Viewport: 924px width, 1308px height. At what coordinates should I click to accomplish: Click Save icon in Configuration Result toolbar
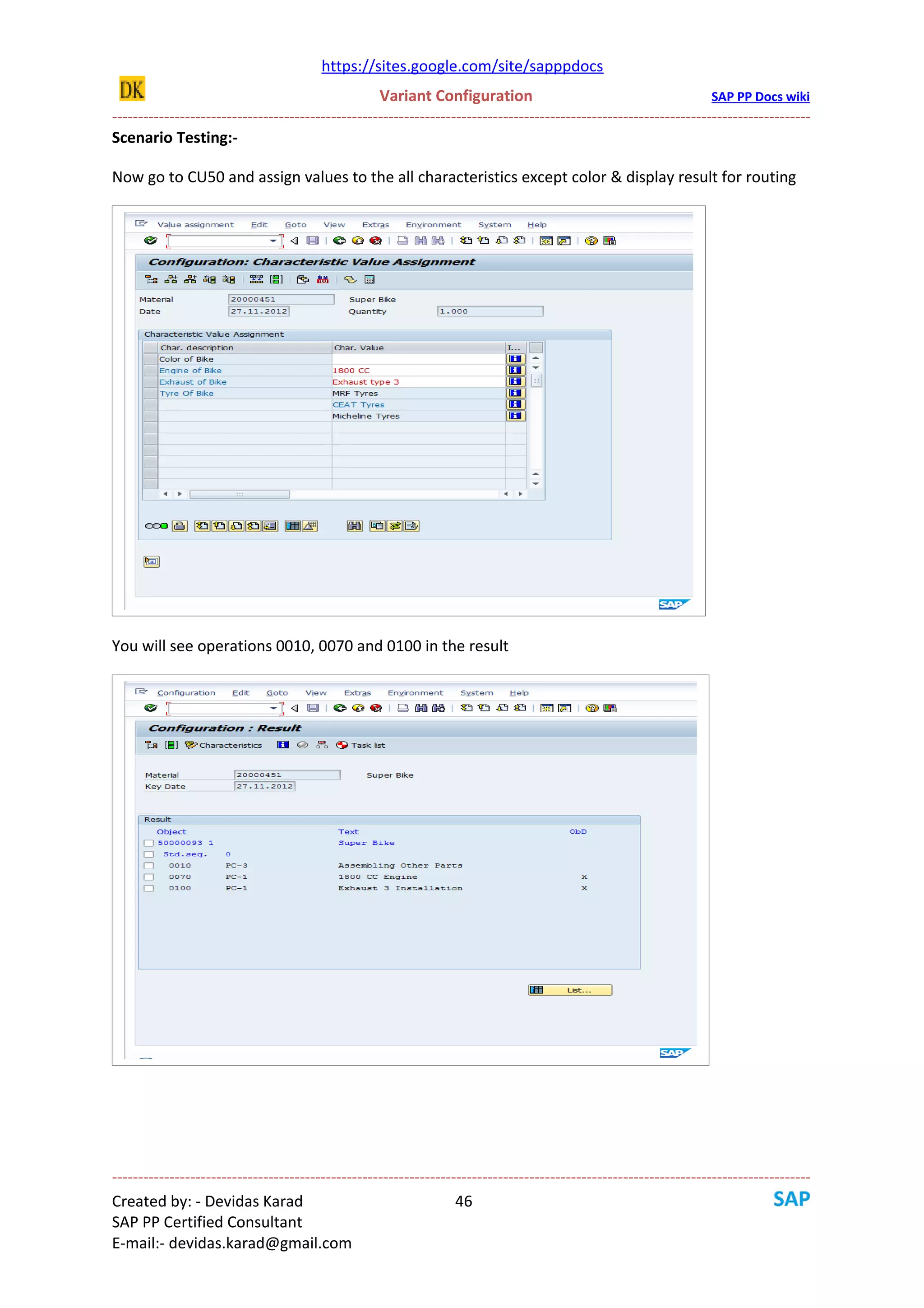pos(313,708)
